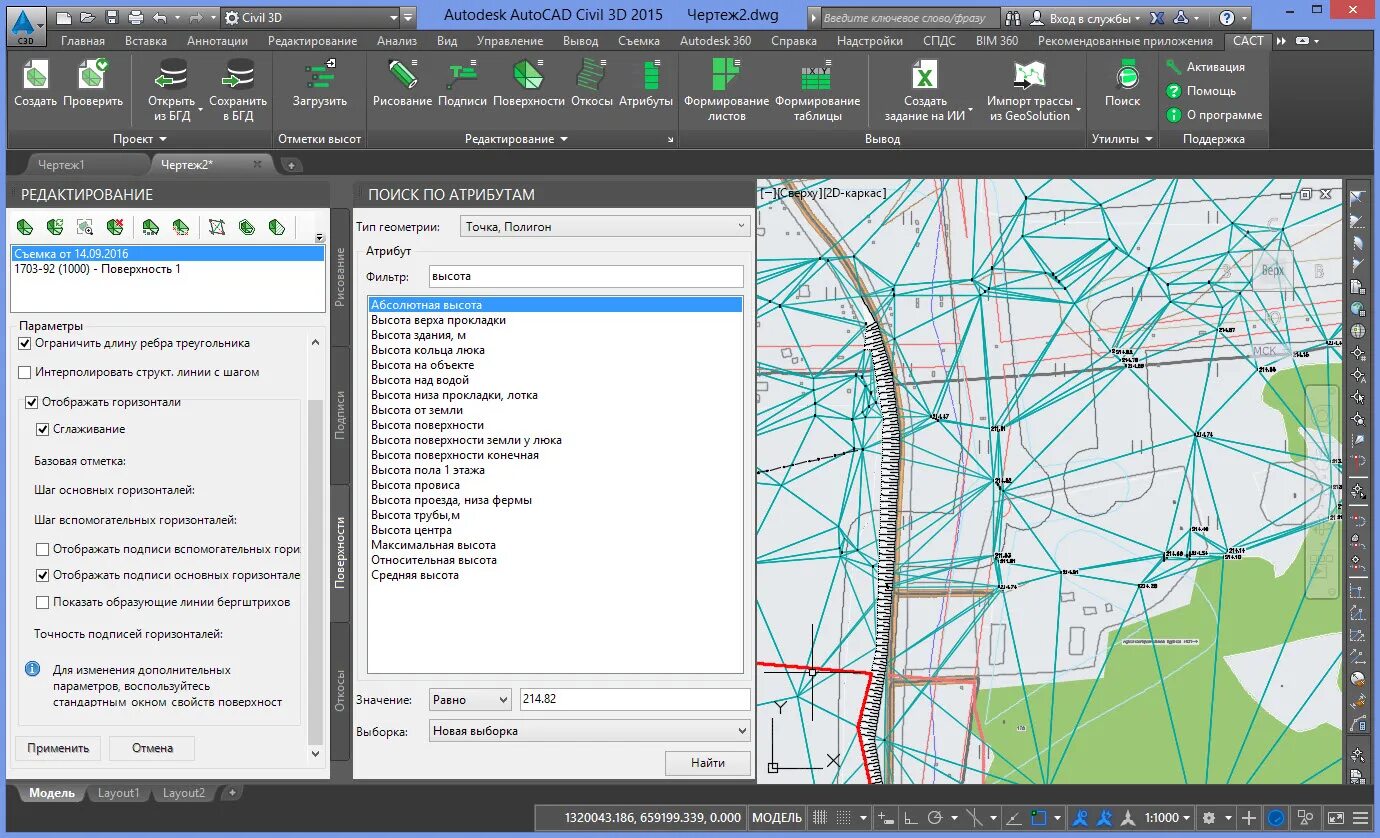Click the Значение input with 214.82
The image size is (1380, 838).
pyautogui.click(x=635, y=700)
